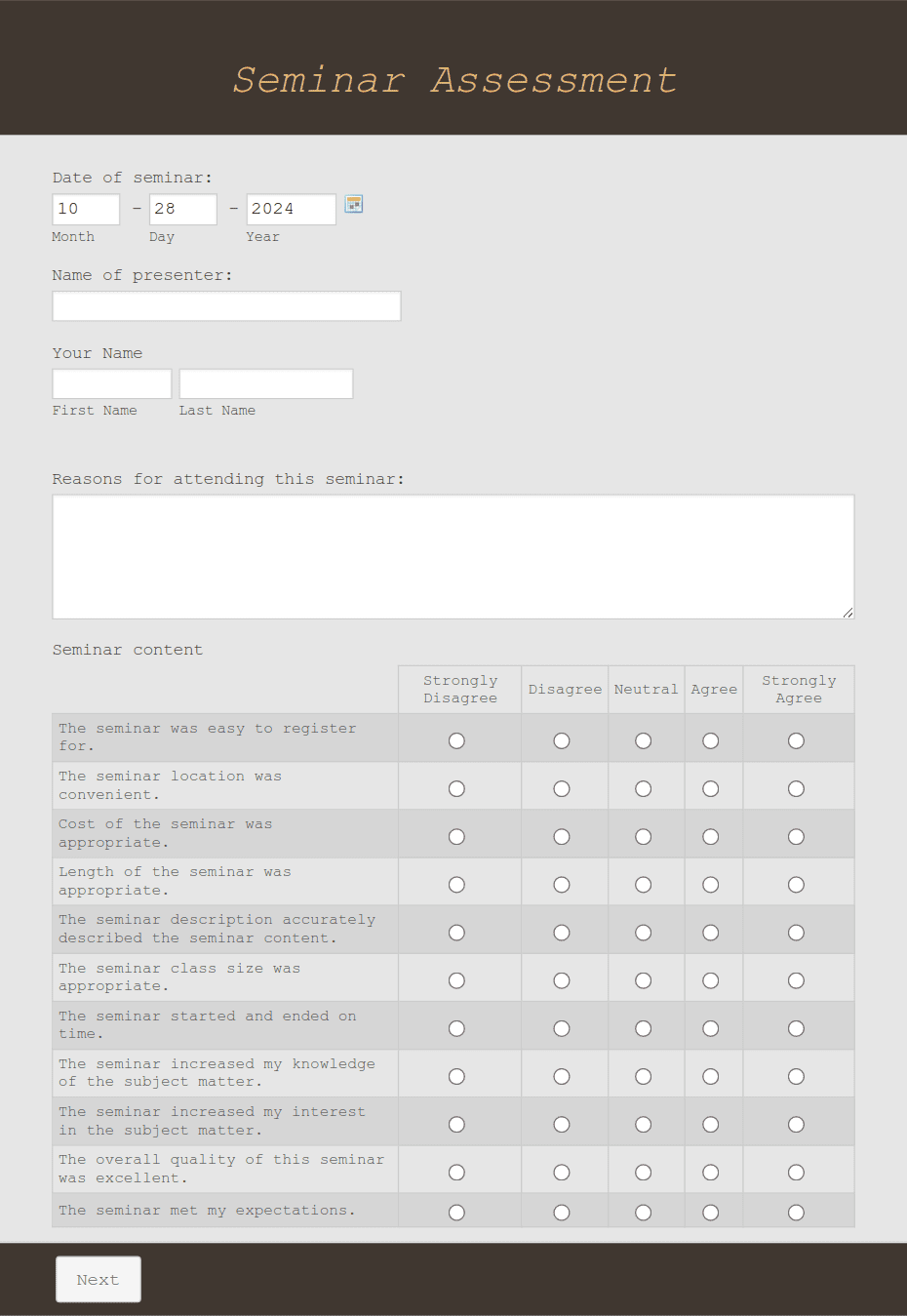
Task: Click the text area resize handle
Action: click(x=848, y=612)
